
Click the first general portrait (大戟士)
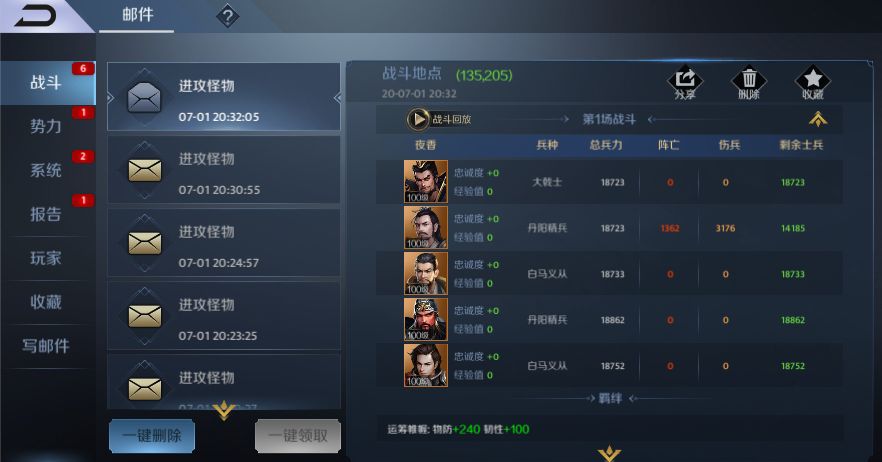click(426, 181)
